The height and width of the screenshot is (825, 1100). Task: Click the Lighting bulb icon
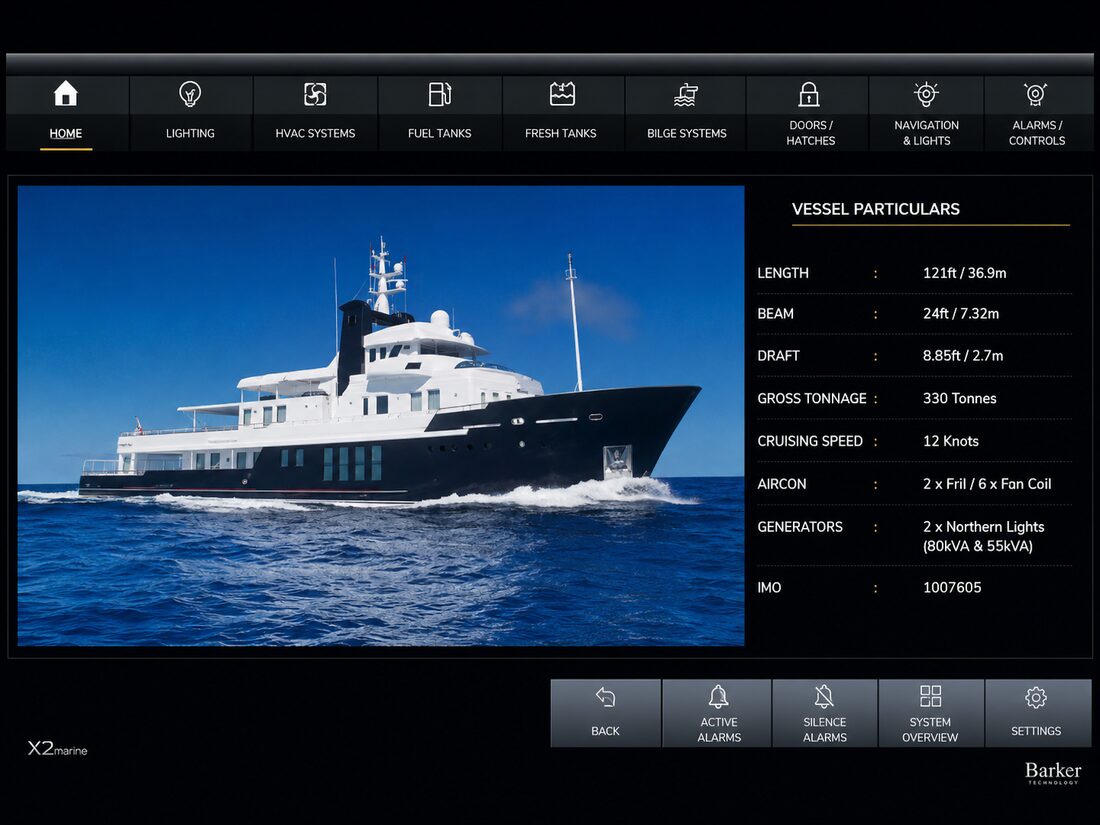(x=190, y=93)
